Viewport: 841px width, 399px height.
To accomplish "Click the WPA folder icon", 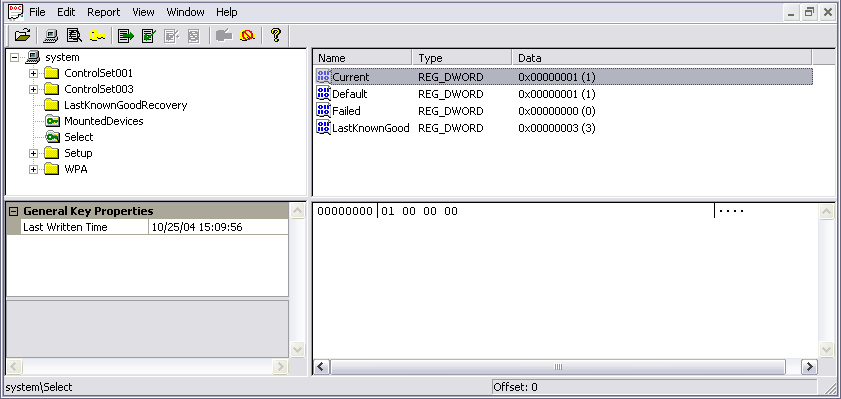I will pyautogui.click(x=51, y=169).
